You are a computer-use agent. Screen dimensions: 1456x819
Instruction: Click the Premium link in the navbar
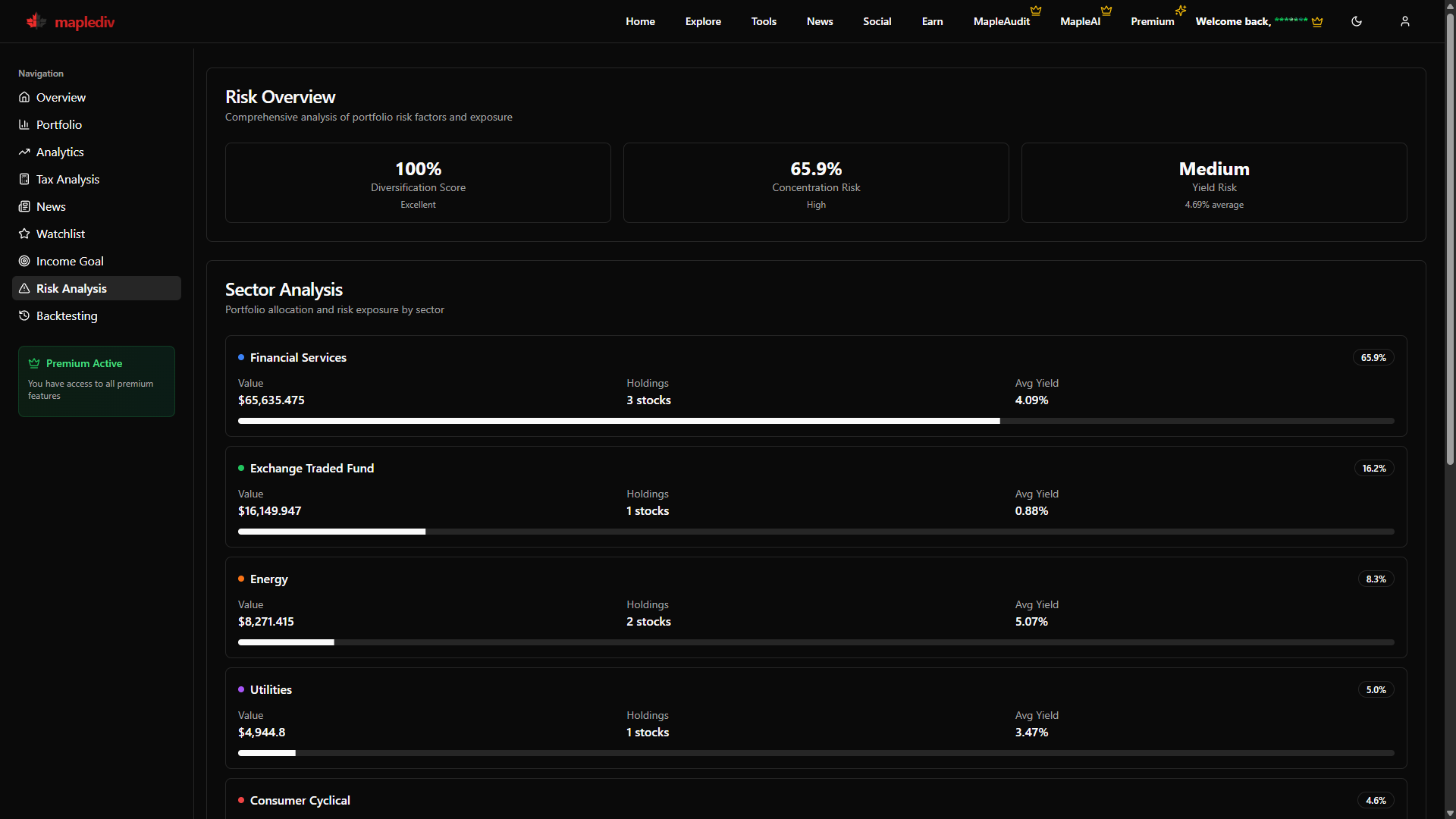click(1150, 21)
